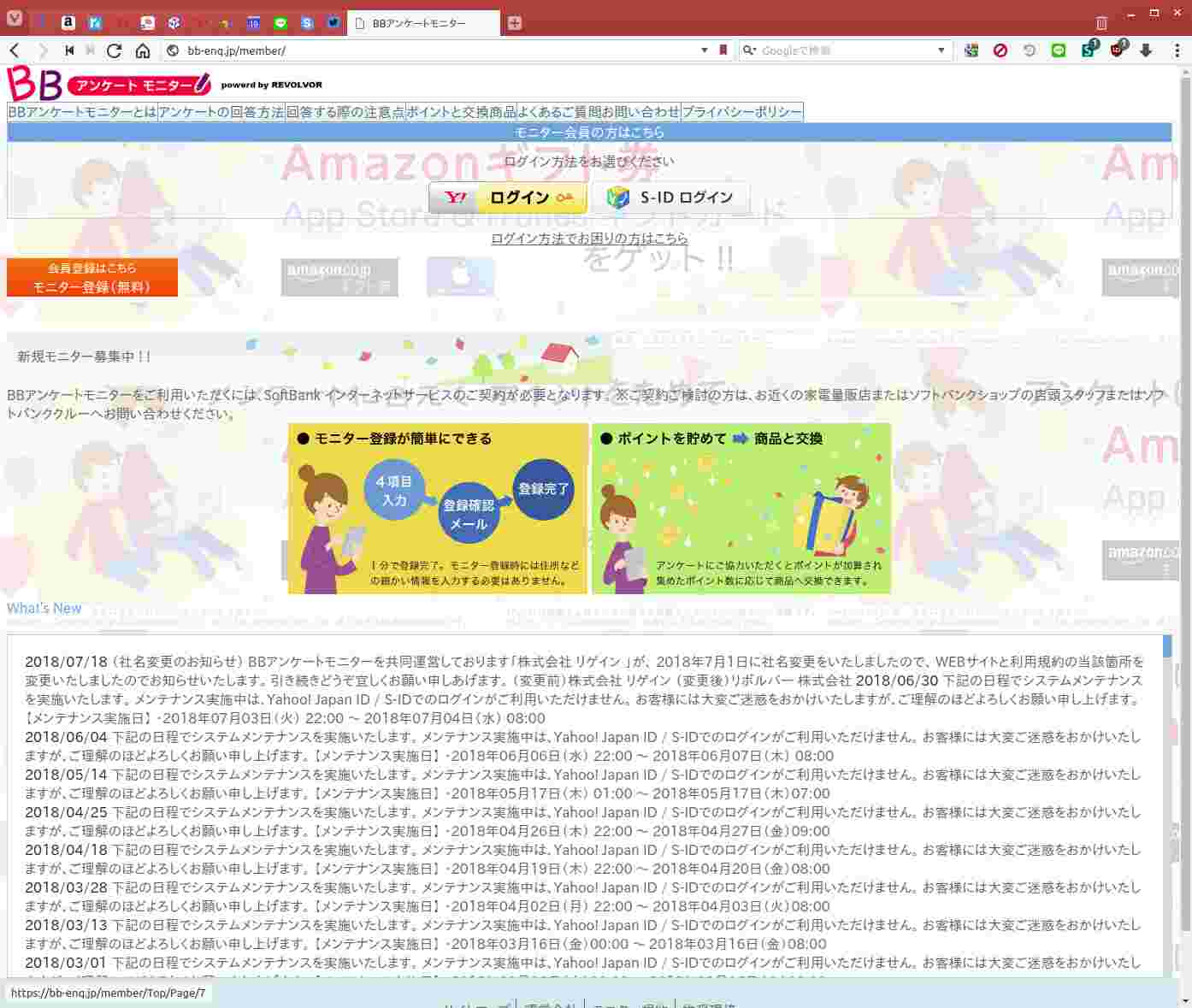Switch to the pinned calendar tab
Screen dimensions: 1192x1008
pyautogui.click(x=254, y=23)
